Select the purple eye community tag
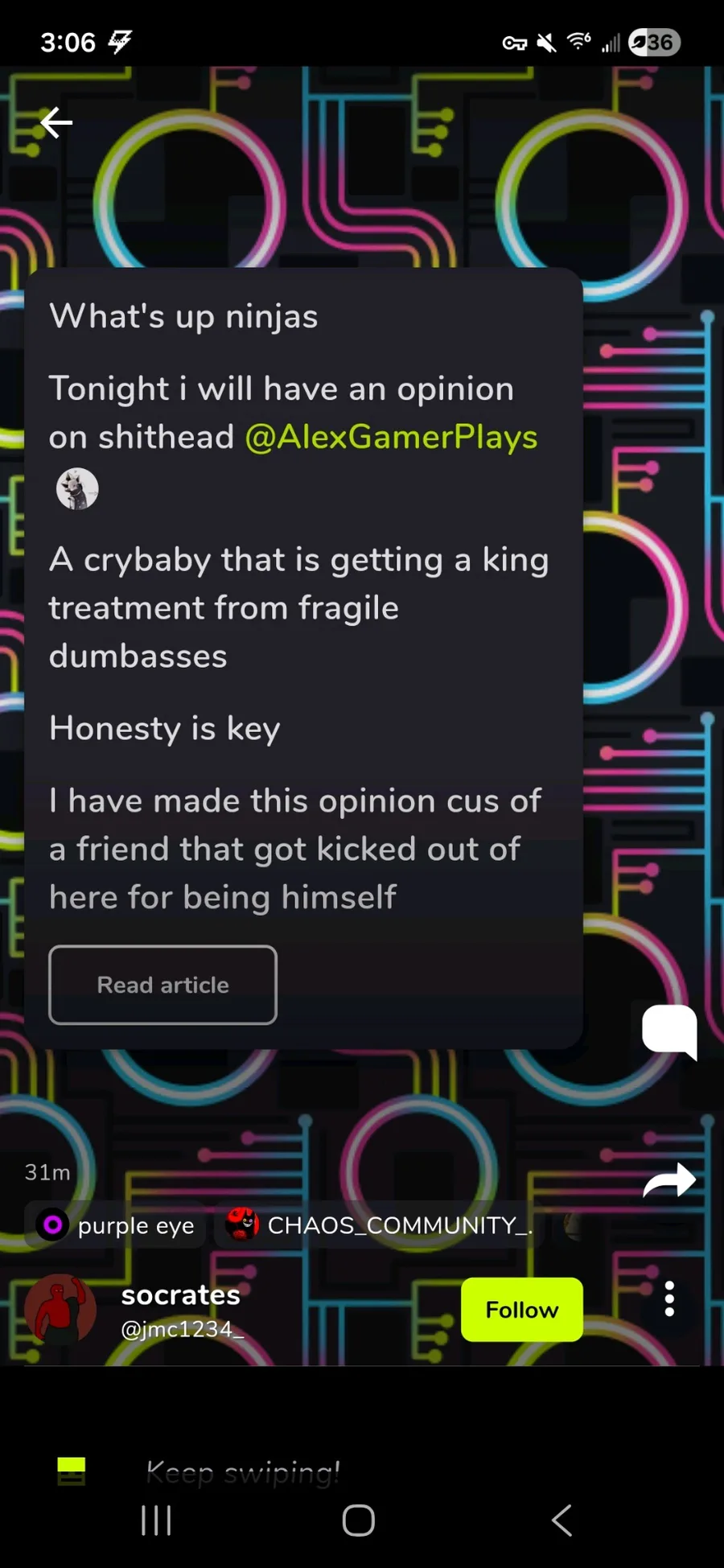This screenshot has height=1568, width=724. [115, 1224]
